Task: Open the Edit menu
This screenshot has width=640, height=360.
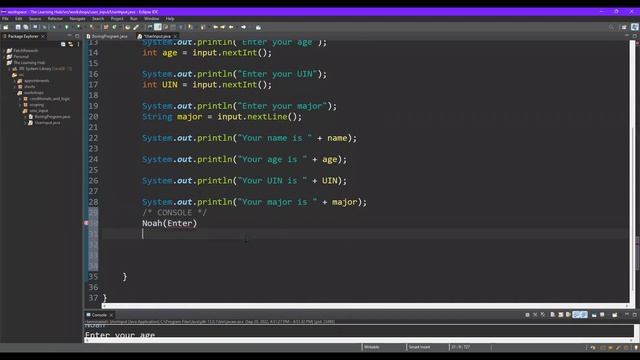Action: pos(18,19)
